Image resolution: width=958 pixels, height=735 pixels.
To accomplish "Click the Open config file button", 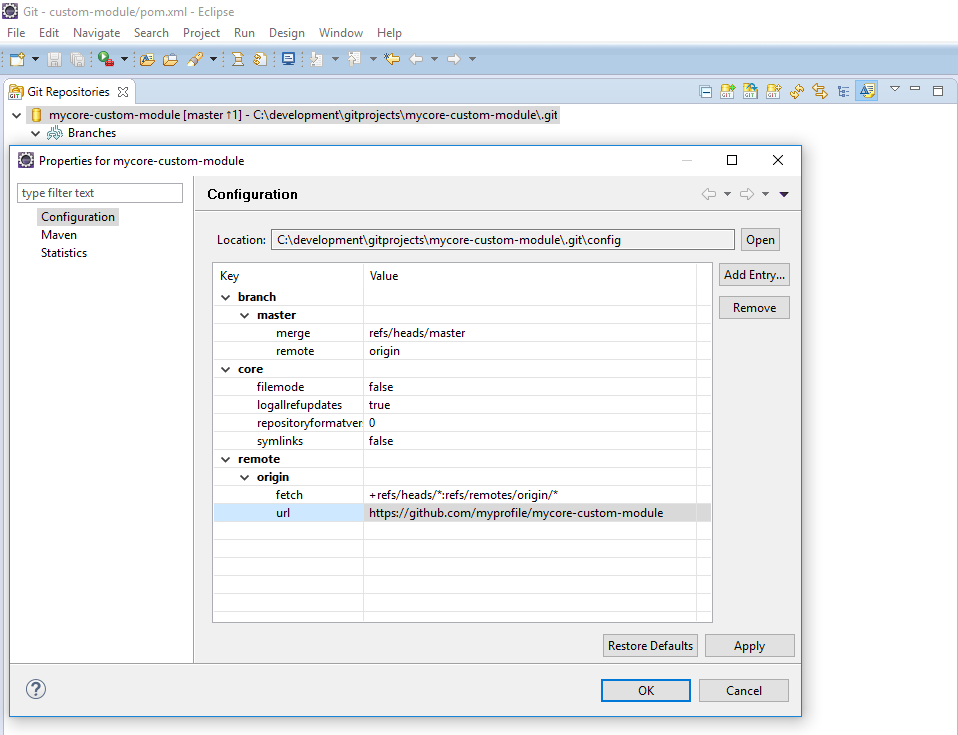I will tap(760, 240).
